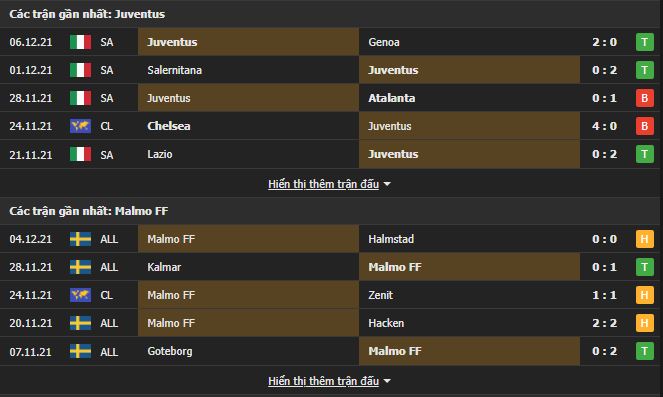663x397 pixels.
Task: Expand more Malmo FF matches with dropdown arrow
Action: coord(387,381)
